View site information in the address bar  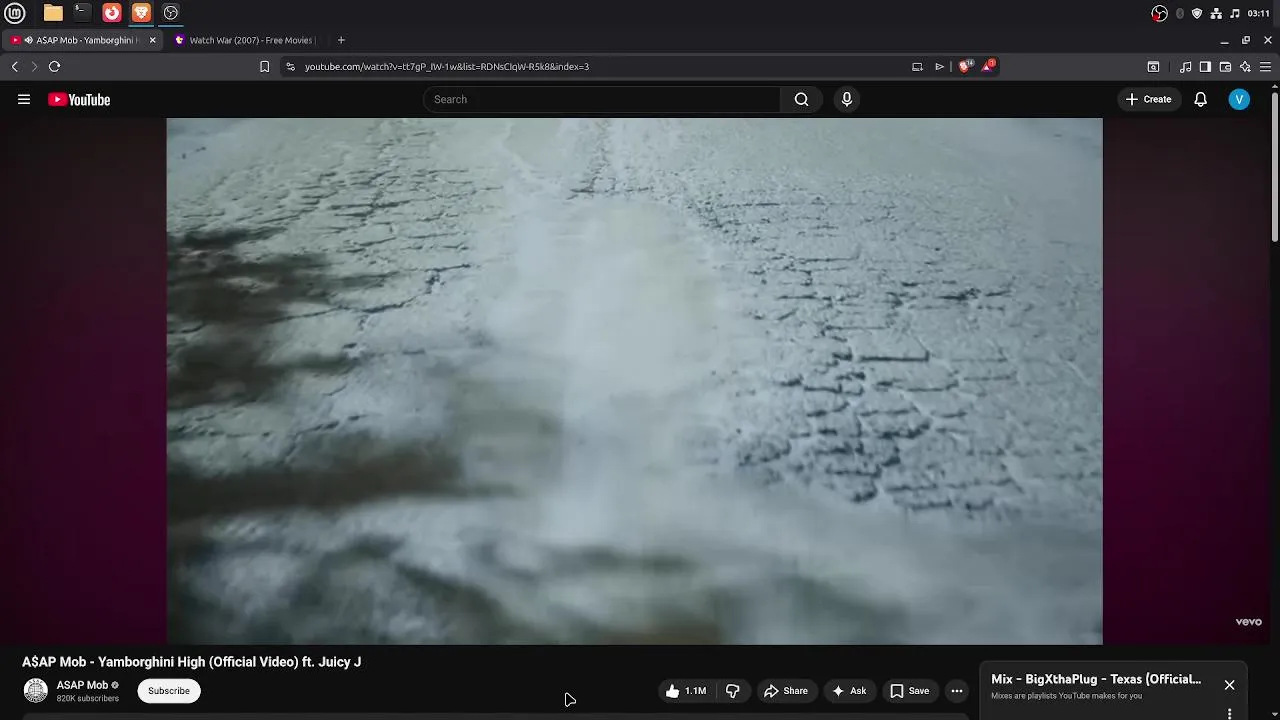(x=290, y=66)
